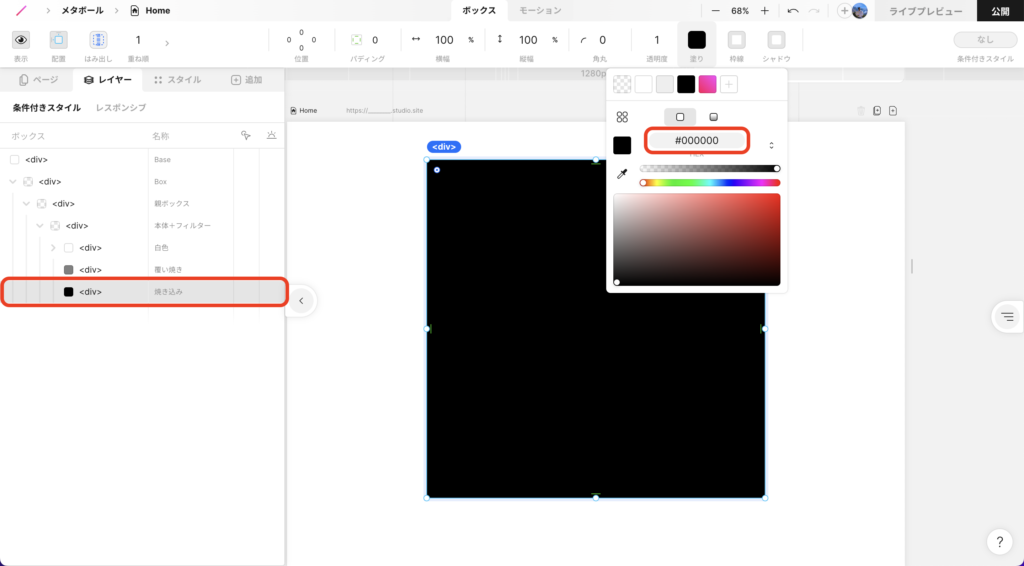This screenshot has height=566, width=1024.
Task: Switch to the モーション tab
Action: click(540, 10)
